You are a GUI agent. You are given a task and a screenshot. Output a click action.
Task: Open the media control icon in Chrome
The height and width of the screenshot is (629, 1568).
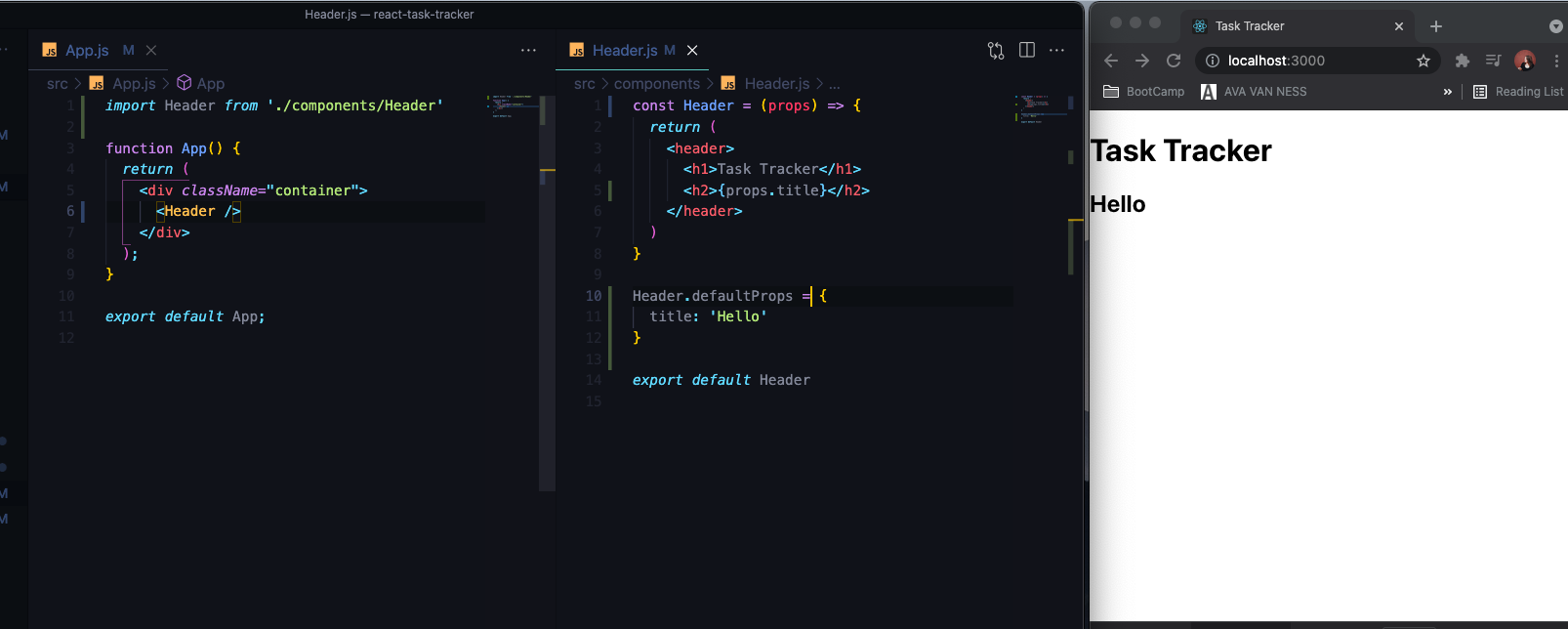point(1493,61)
